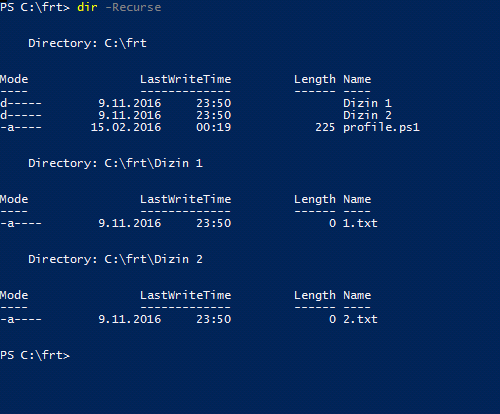Click the first 'Mode' column header

14,79
